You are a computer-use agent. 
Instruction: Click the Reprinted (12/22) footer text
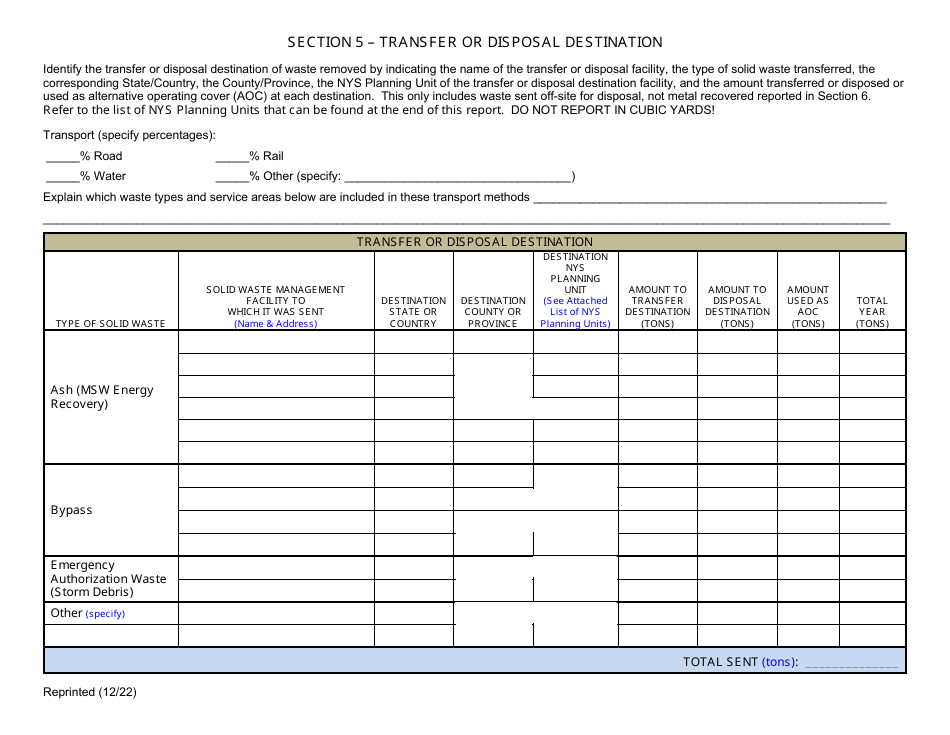(90, 691)
